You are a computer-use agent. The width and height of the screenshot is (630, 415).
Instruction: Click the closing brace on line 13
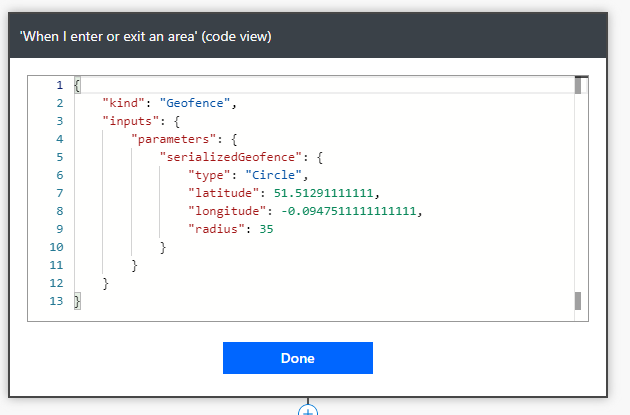(77, 301)
